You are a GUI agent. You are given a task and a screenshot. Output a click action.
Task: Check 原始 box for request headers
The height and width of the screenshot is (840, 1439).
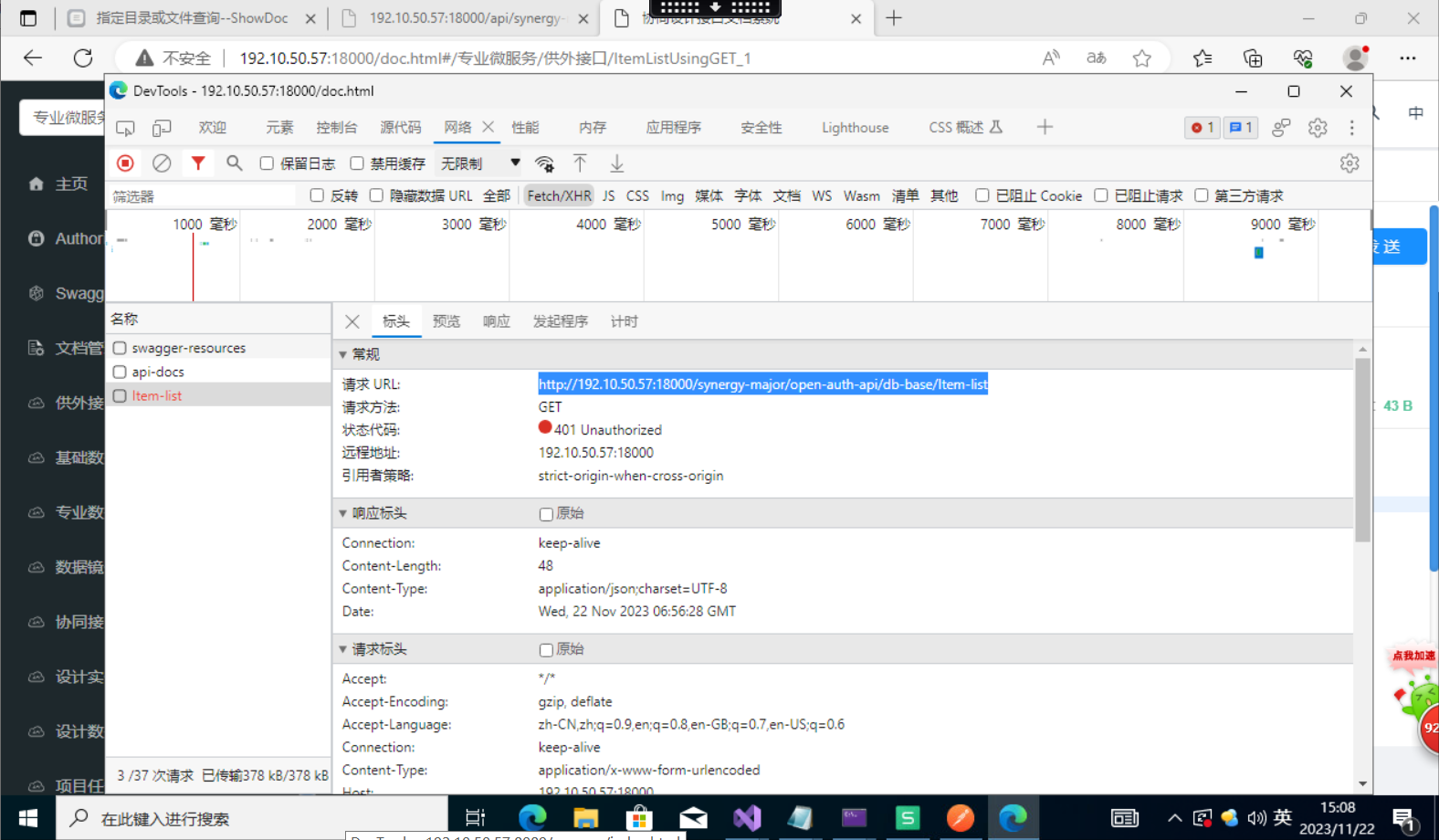546,650
